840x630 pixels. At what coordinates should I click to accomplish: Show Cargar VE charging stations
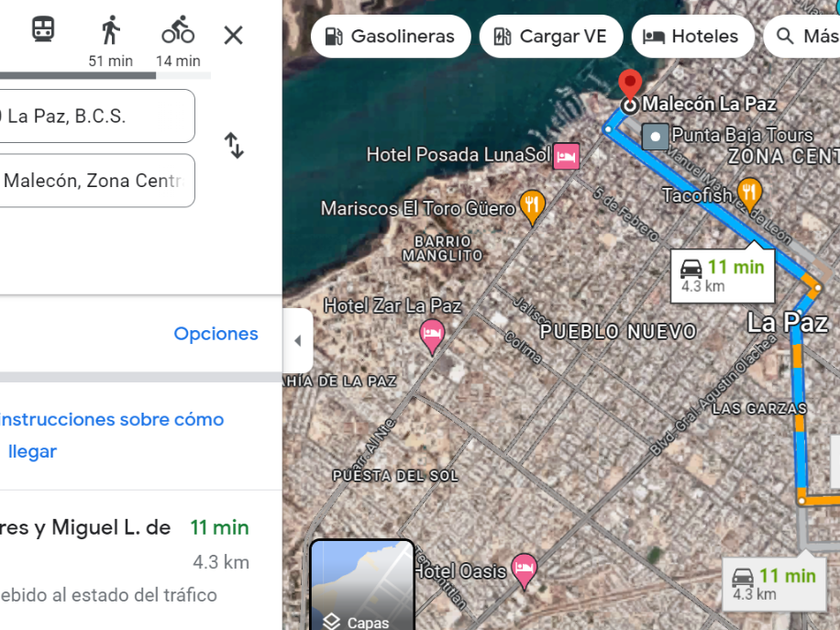(551, 36)
